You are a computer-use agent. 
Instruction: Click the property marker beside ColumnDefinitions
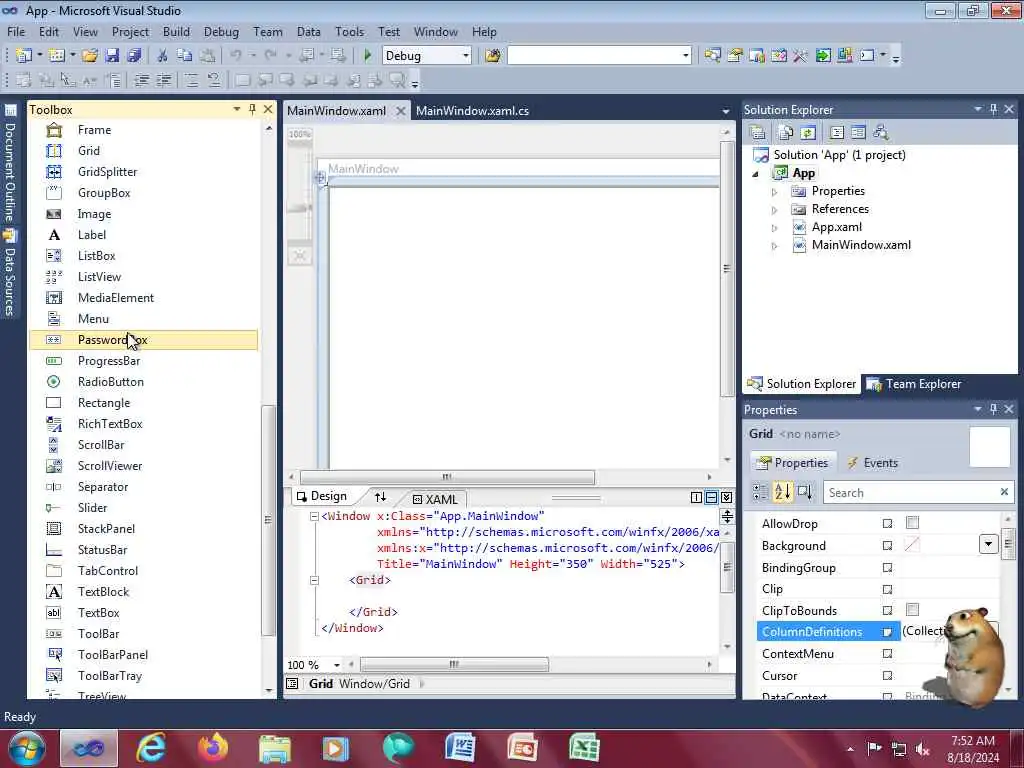(887, 632)
